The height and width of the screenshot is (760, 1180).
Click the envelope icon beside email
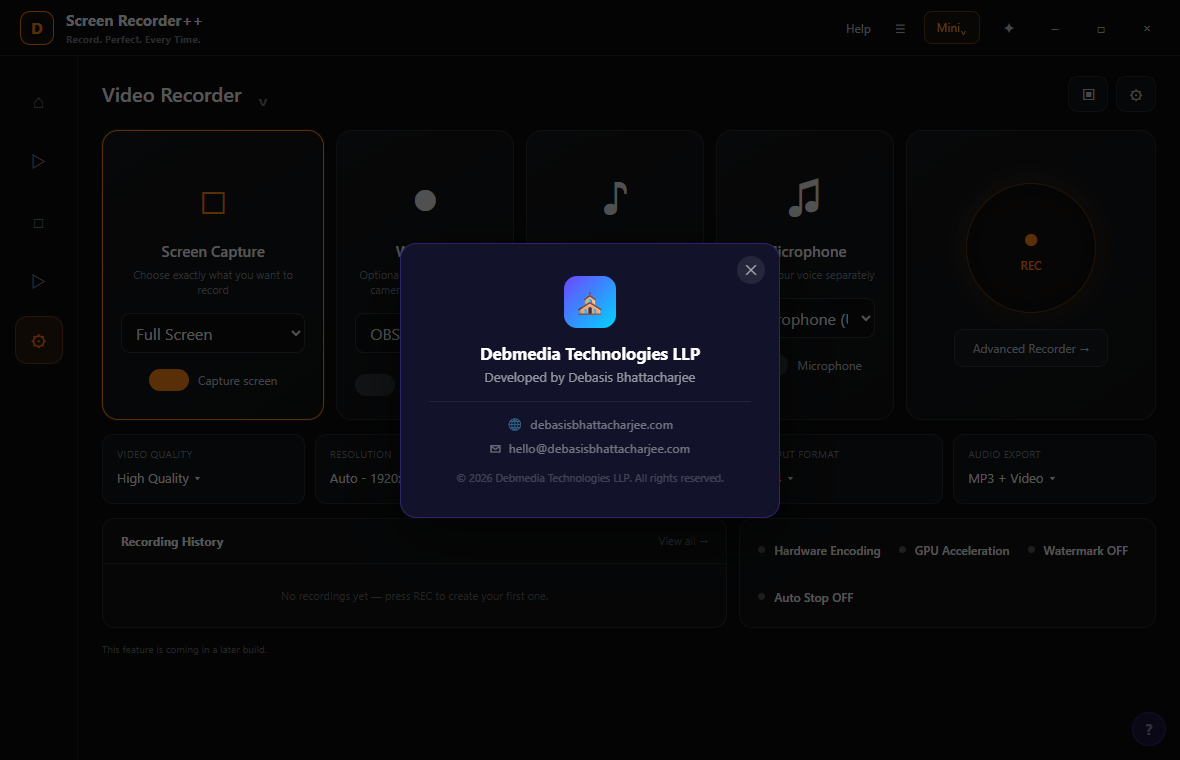pos(495,448)
